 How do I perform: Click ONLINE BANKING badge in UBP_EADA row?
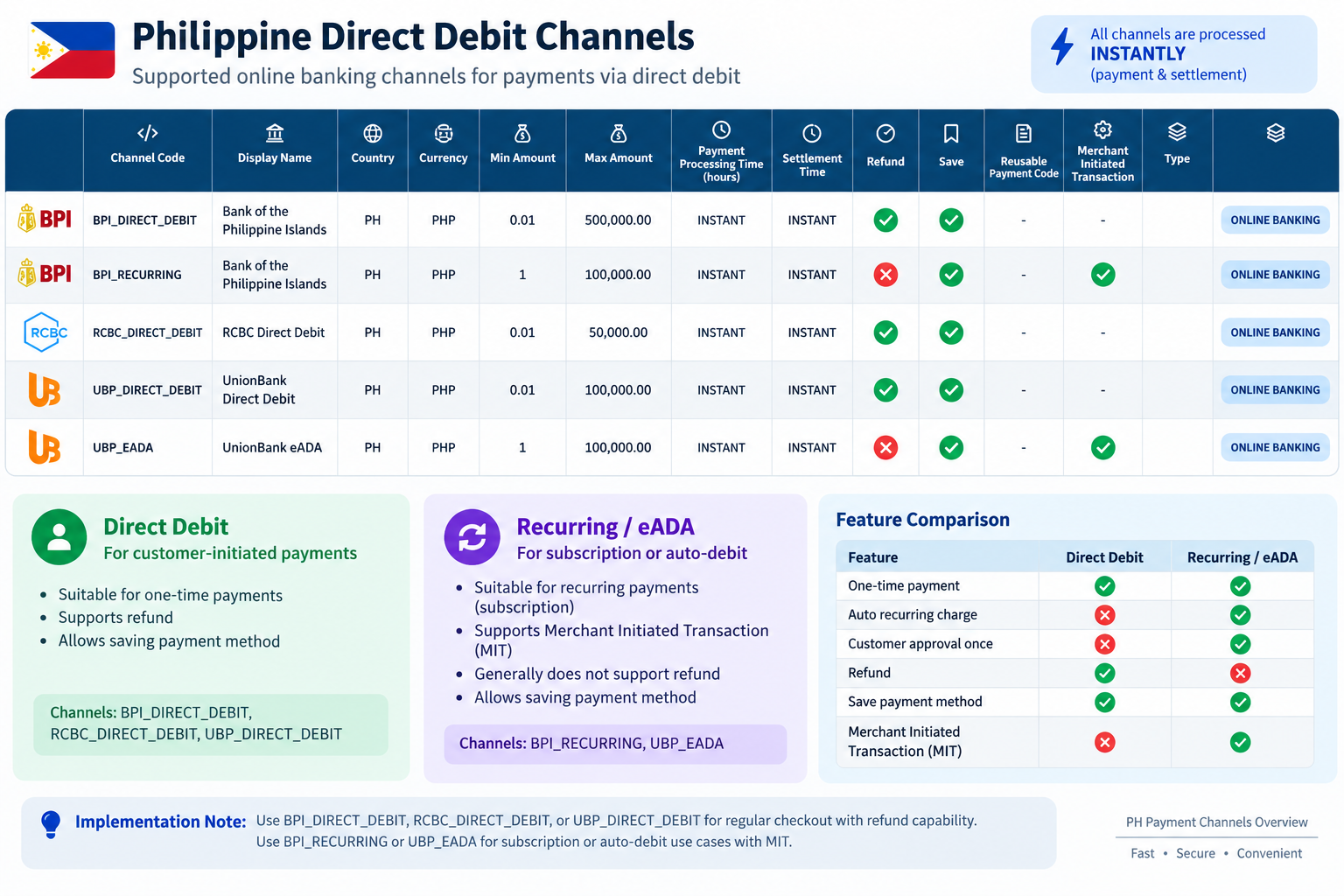[x=1275, y=447]
